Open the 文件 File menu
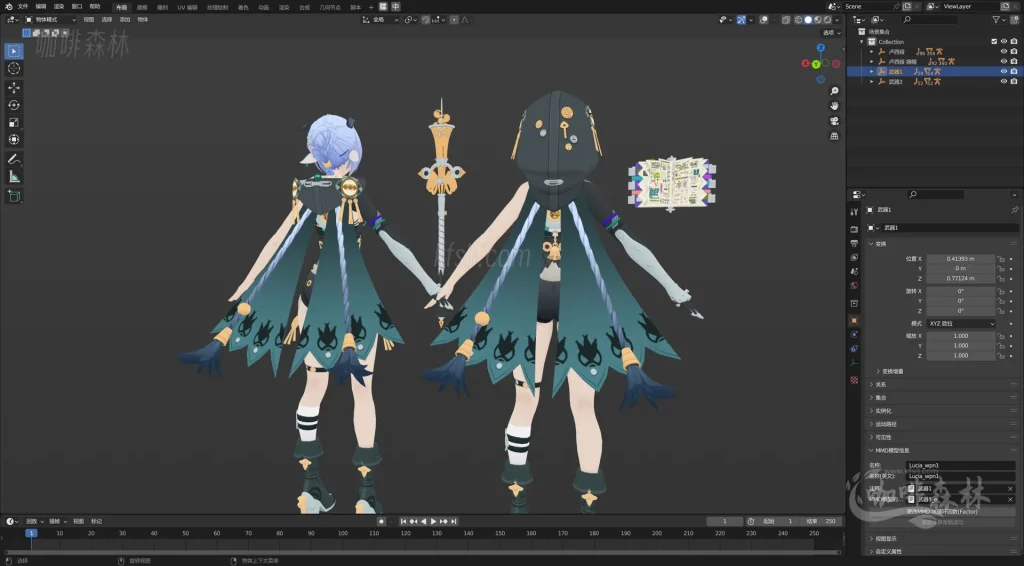1024x566 pixels. pyautogui.click(x=23, y=7)
